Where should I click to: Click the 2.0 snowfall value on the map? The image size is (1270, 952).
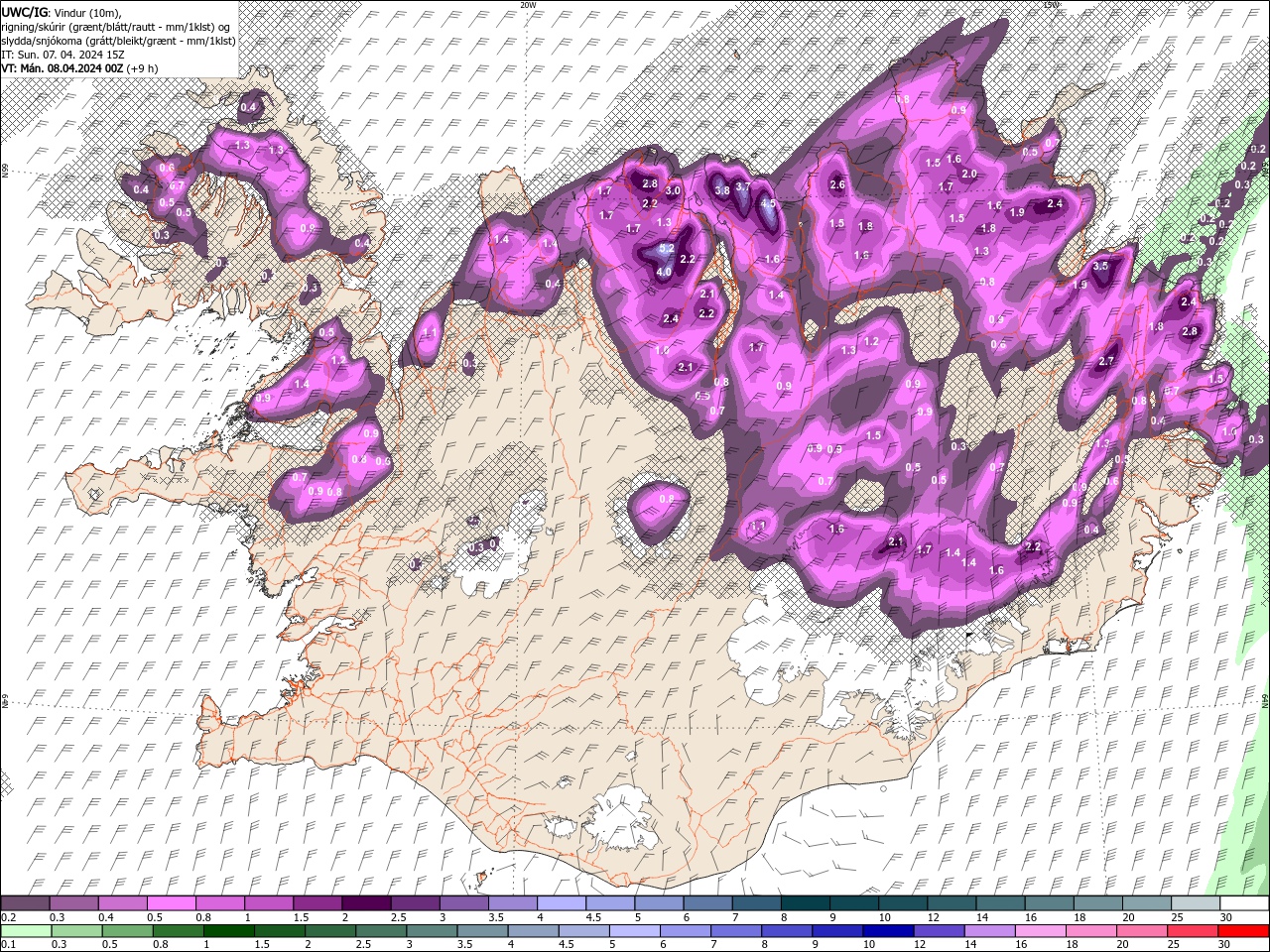969,174
